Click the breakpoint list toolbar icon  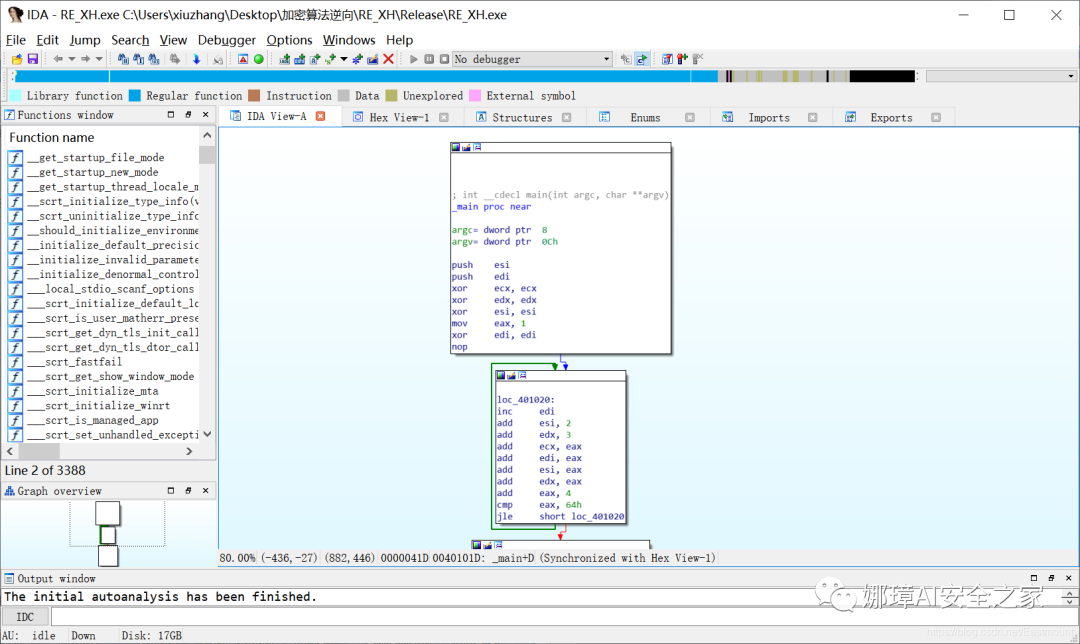[667, 59]
